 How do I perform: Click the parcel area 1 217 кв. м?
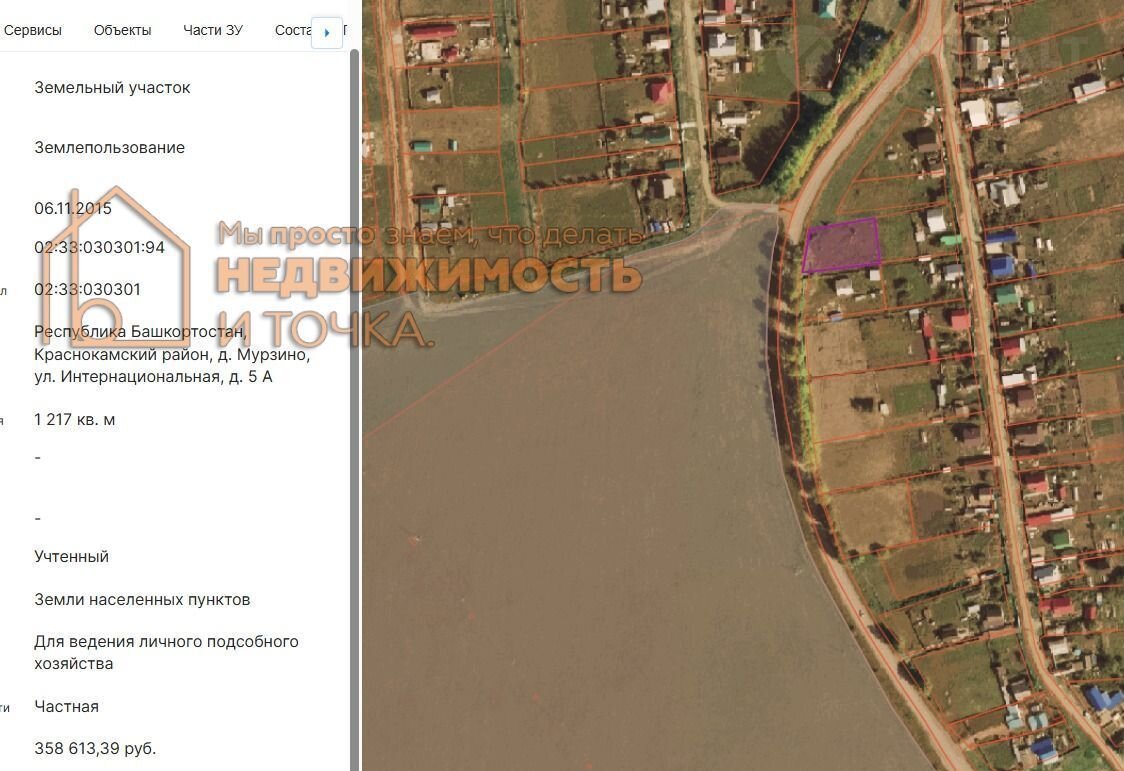[75, 419]
